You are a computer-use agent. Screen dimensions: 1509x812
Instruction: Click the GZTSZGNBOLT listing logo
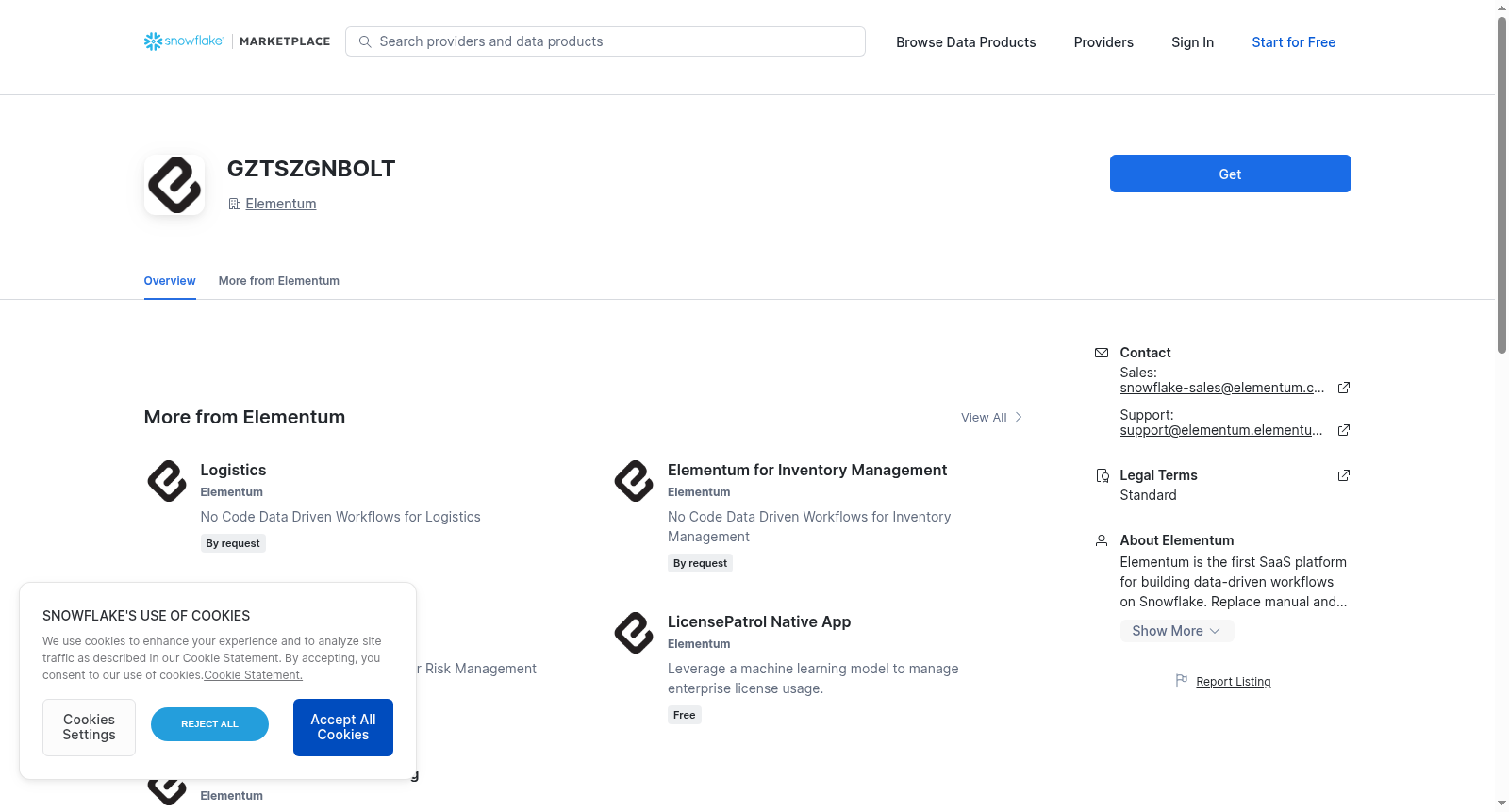(174, 185)
